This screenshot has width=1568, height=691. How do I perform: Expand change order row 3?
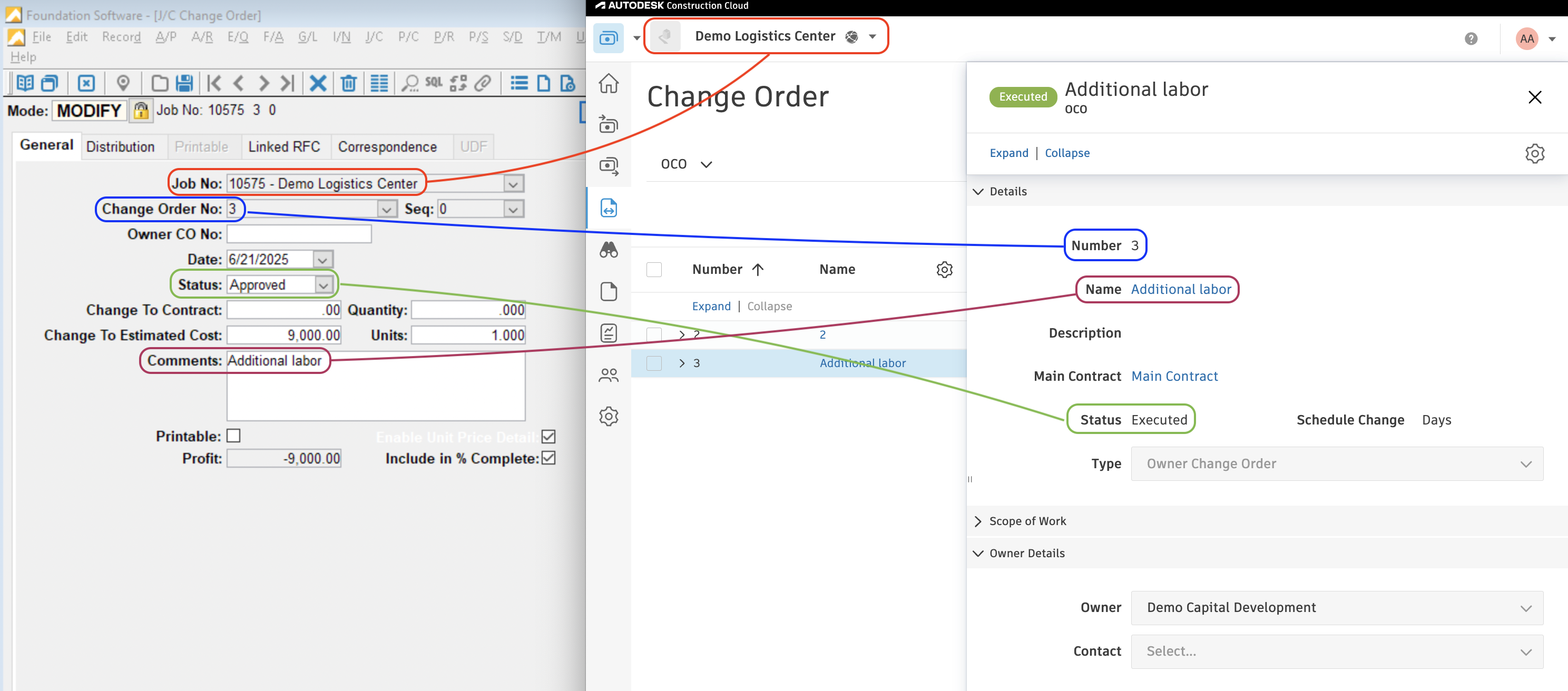[682, 363]
